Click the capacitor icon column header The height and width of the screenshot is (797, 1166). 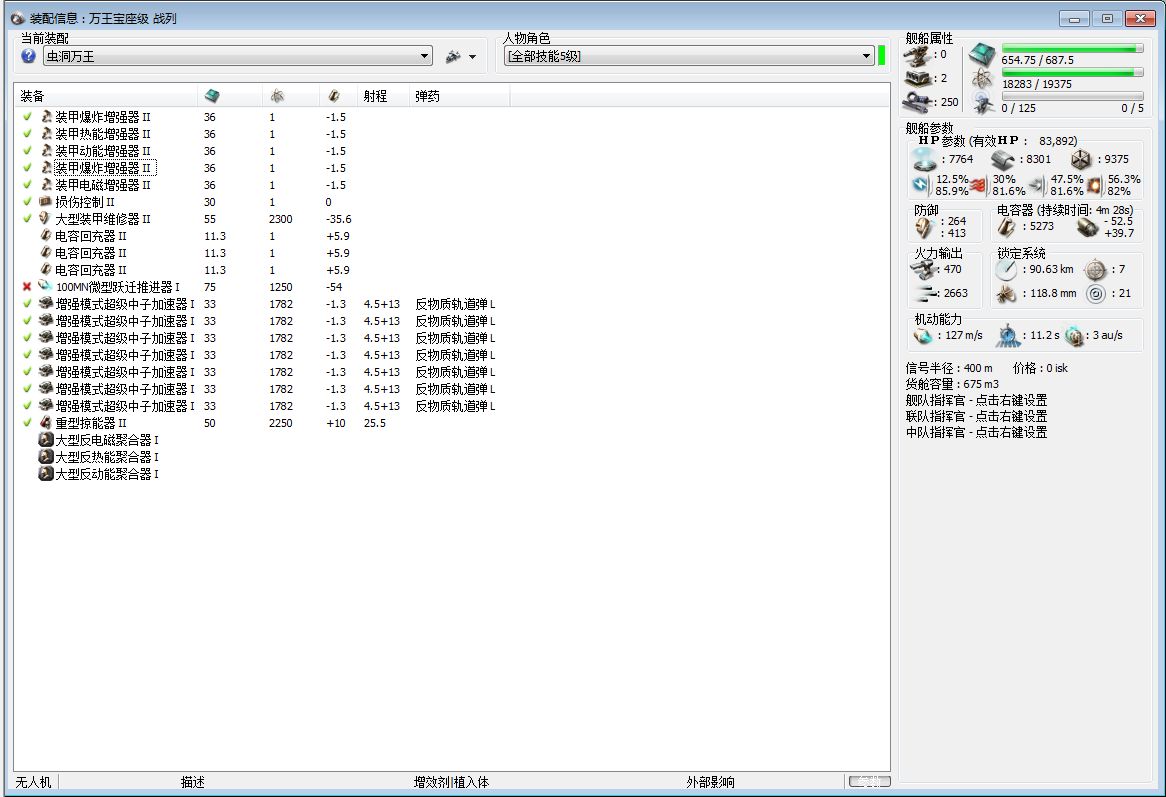coord(338,96)
